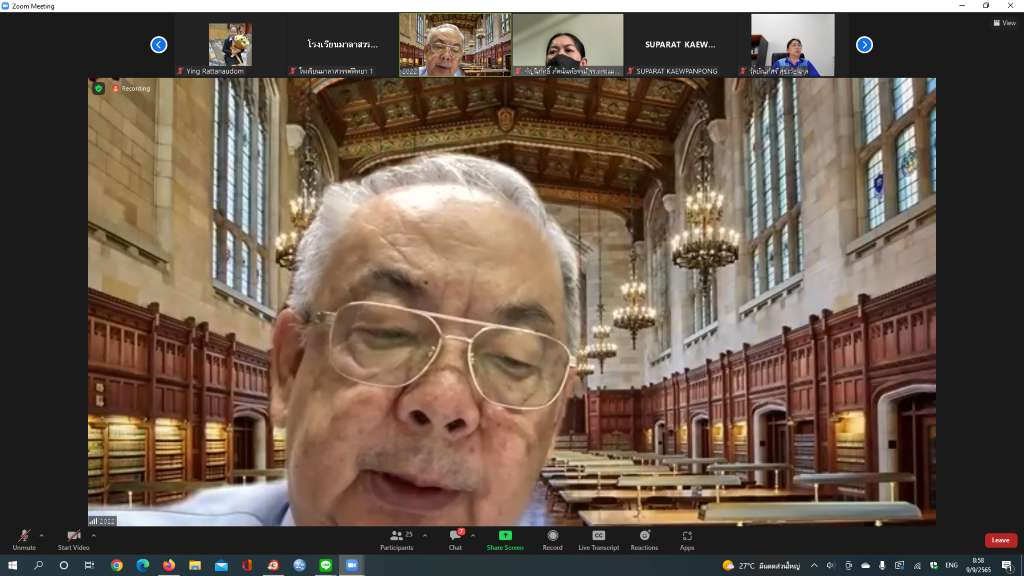The height and width of the screenshot is (576, 1024).
Task: Expand video options arrow next to Start Video
Action: [94, 536]
